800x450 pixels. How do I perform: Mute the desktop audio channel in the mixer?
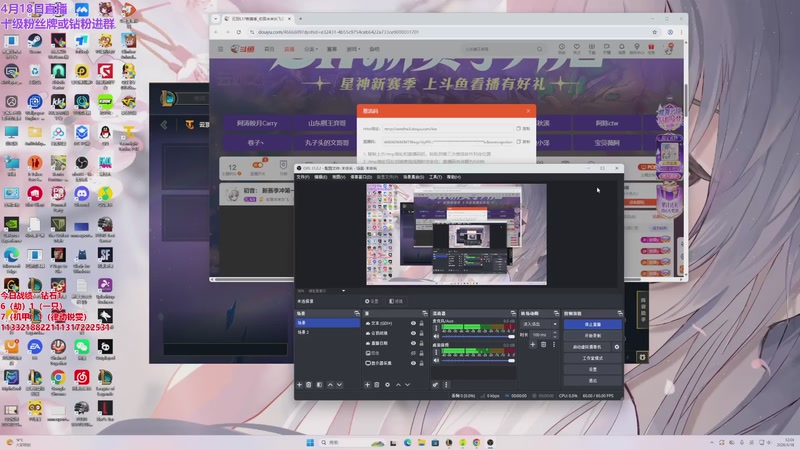coord(436,360)
